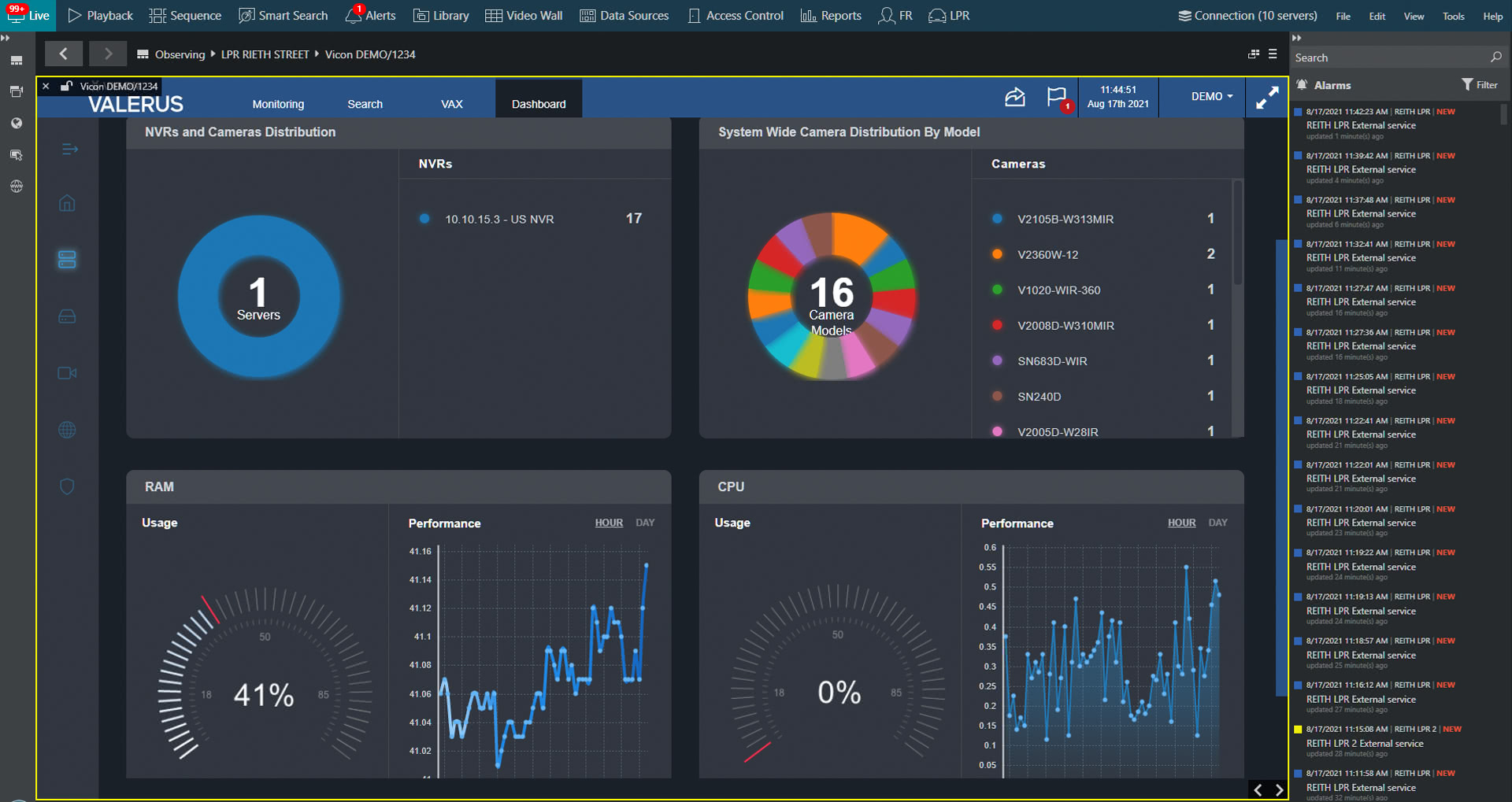Open the DEMO user dropdown
The image size is (1512, 802).
point(1211,96)
